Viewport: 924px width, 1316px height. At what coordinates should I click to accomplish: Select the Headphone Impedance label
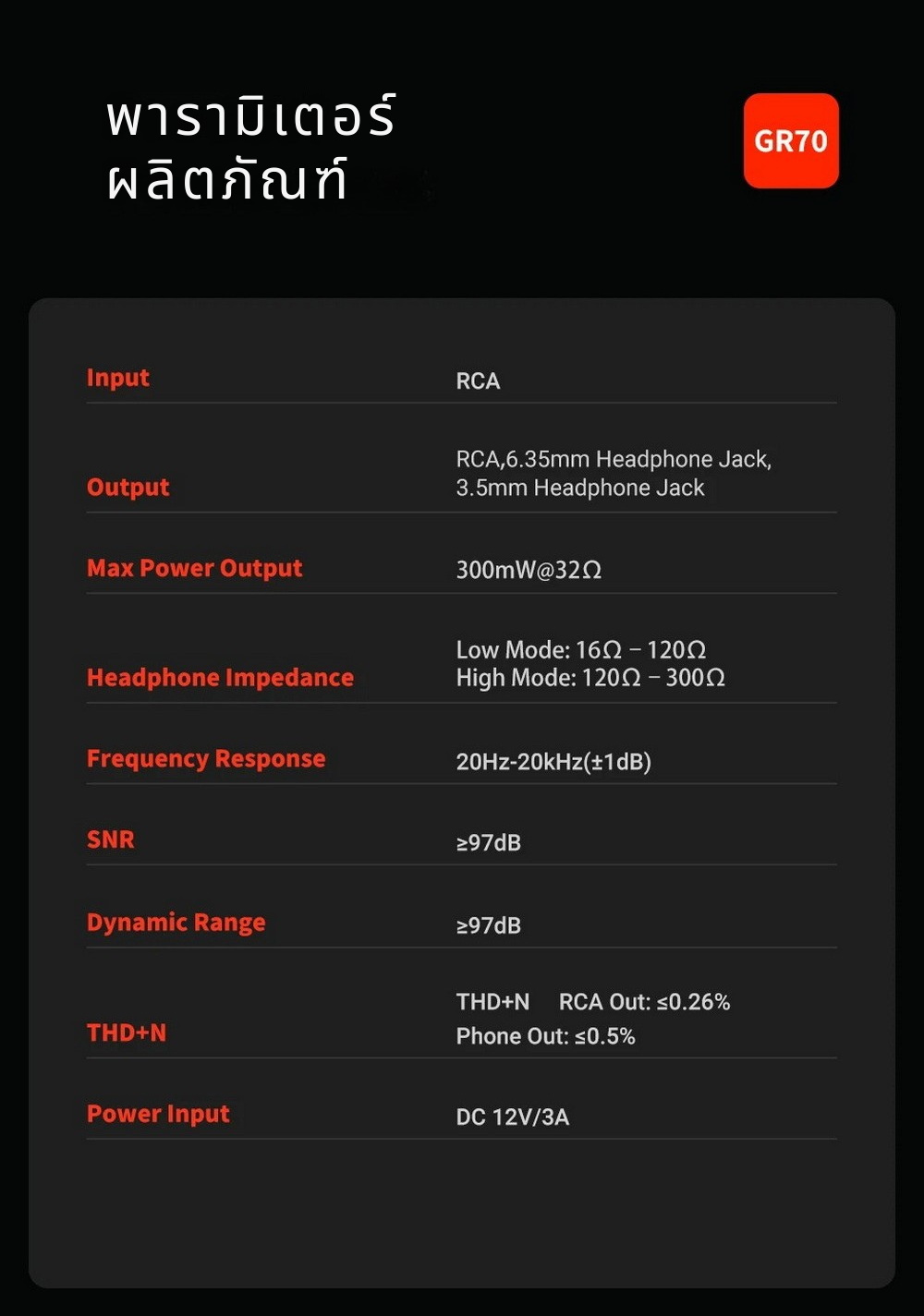[220, 678]
